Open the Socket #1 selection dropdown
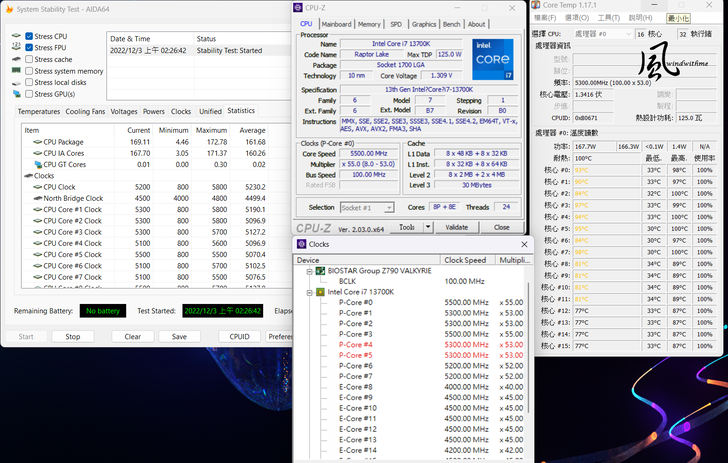Image resolution: width=728 pixels, height=463 pixels. coord(368,207)
